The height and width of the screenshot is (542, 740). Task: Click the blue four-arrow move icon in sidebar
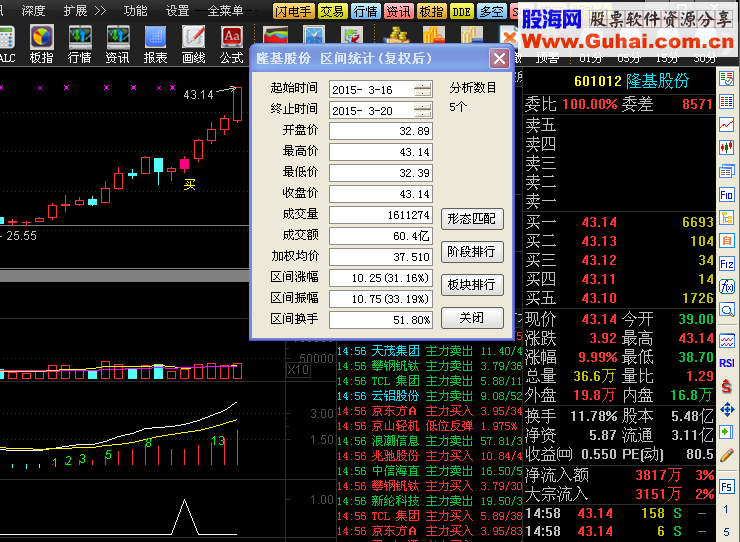click(727, 409)
